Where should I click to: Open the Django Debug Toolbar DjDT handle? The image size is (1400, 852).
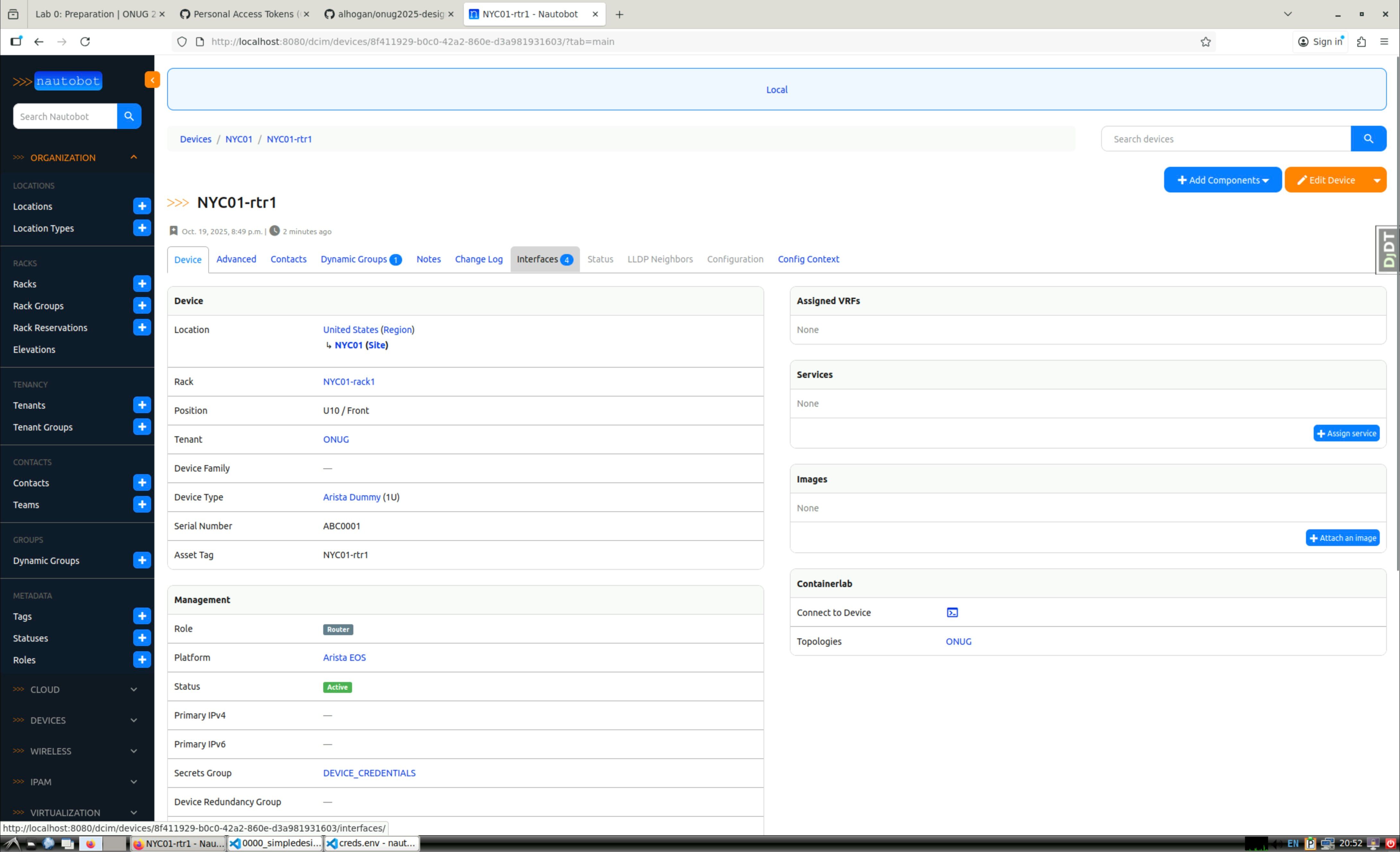coord(1388,250)
